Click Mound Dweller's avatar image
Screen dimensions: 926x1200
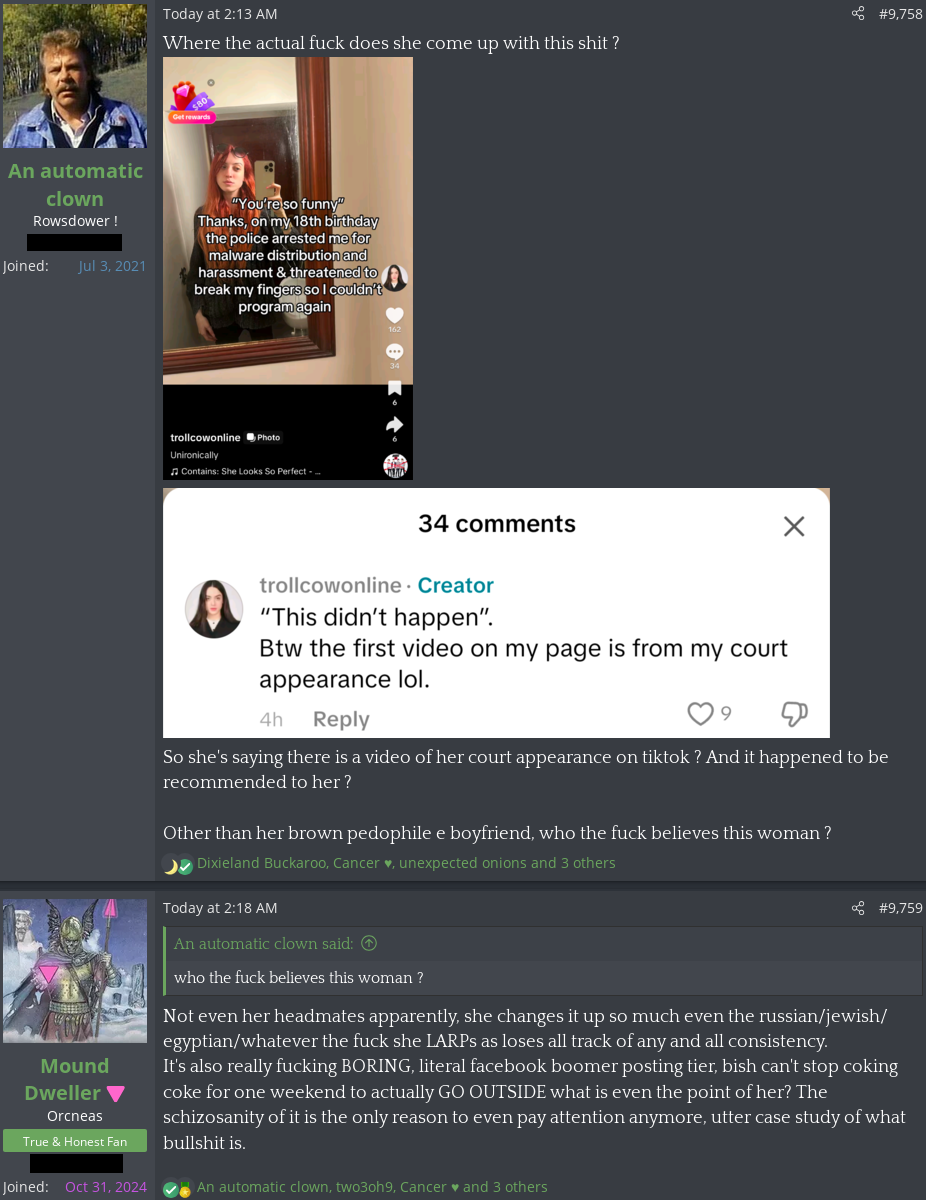pos(75,971)
